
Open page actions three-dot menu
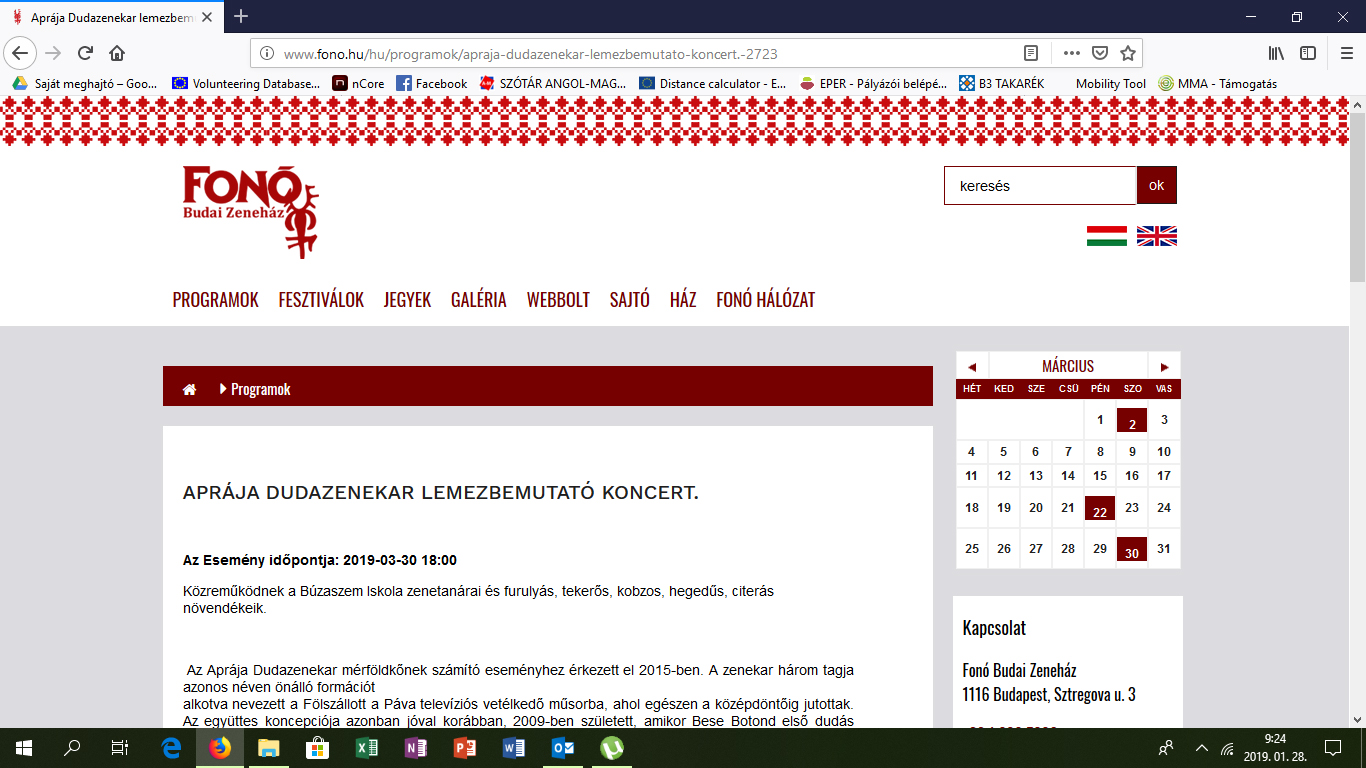pyautogui.click(x=1071, y=53)
